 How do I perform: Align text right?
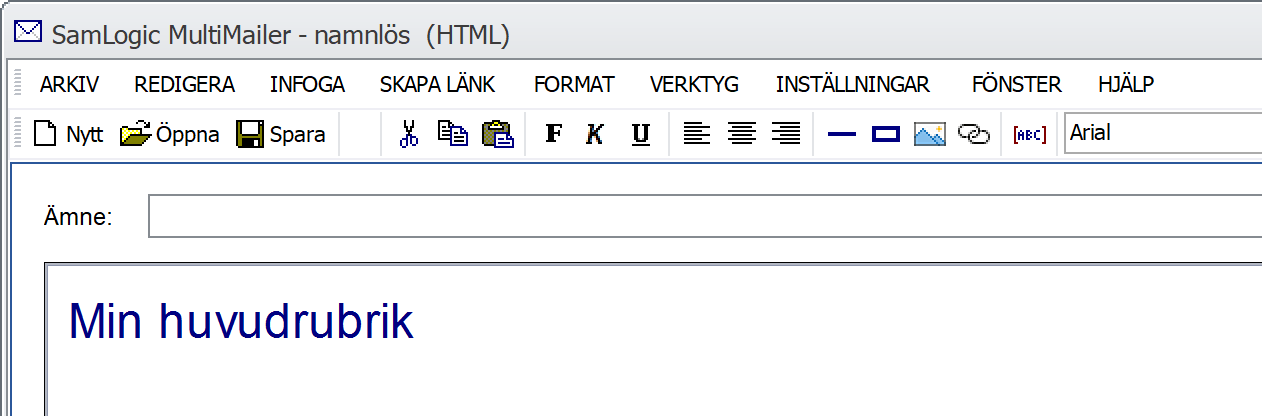[x=786, y=134]
